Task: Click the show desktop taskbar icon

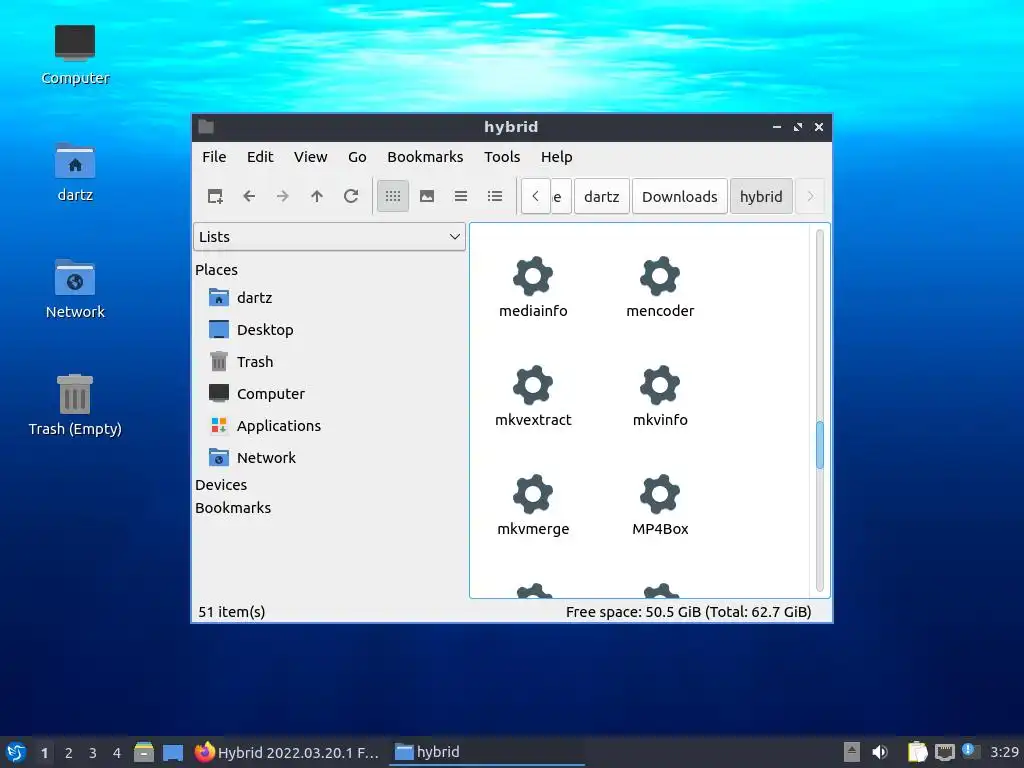Action: [172, 752]
